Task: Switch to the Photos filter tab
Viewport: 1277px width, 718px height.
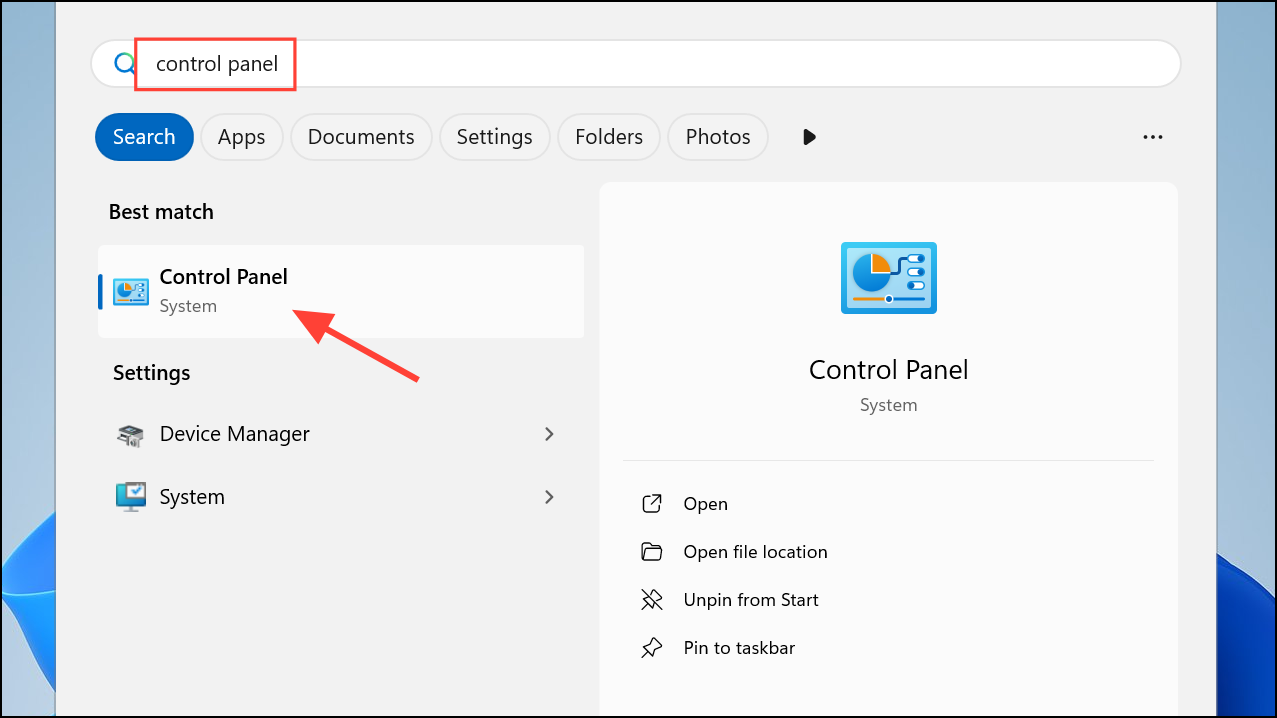Action: [718, 137]
